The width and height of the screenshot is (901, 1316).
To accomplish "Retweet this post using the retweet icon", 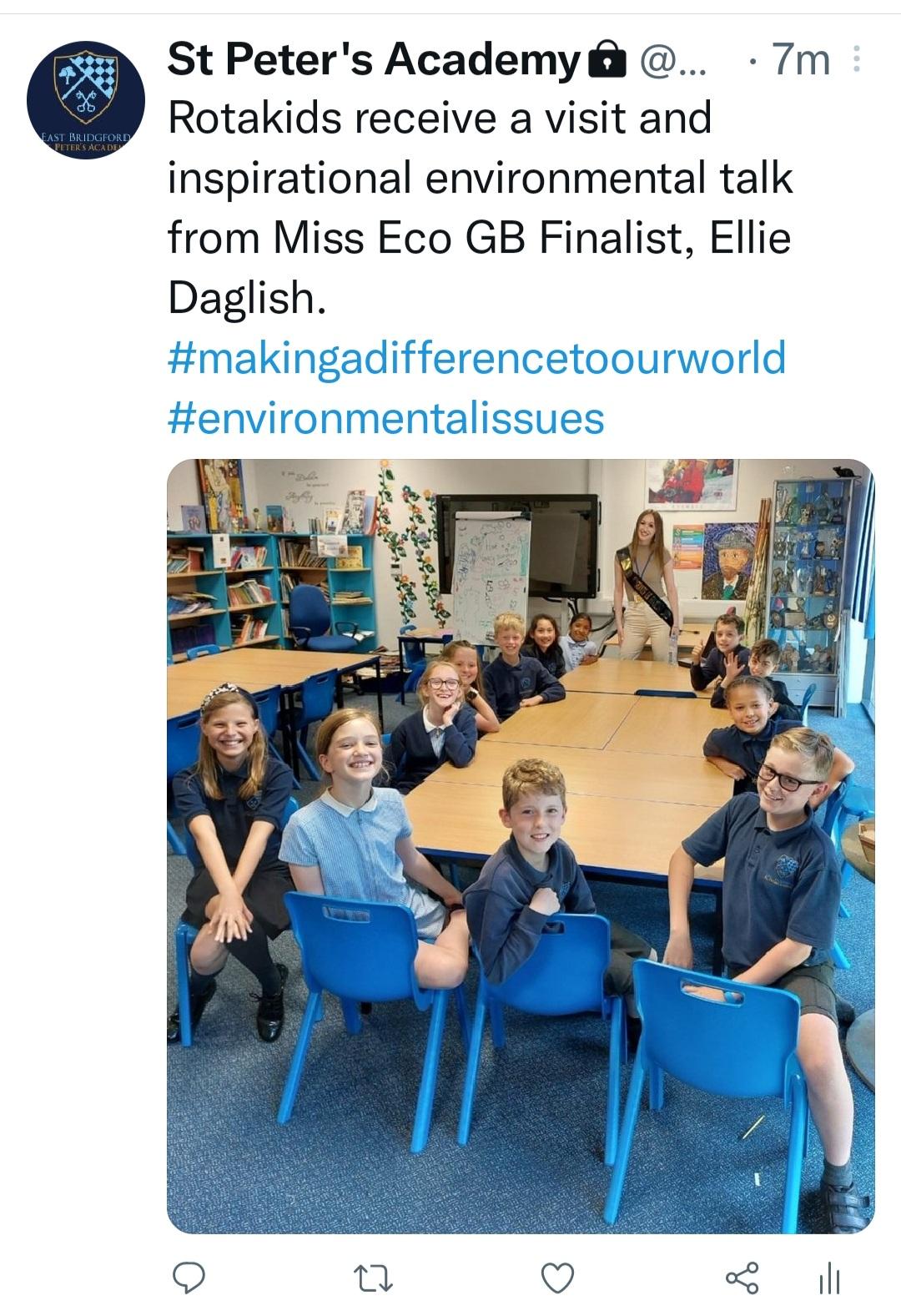I will [x=373, y=1277].
